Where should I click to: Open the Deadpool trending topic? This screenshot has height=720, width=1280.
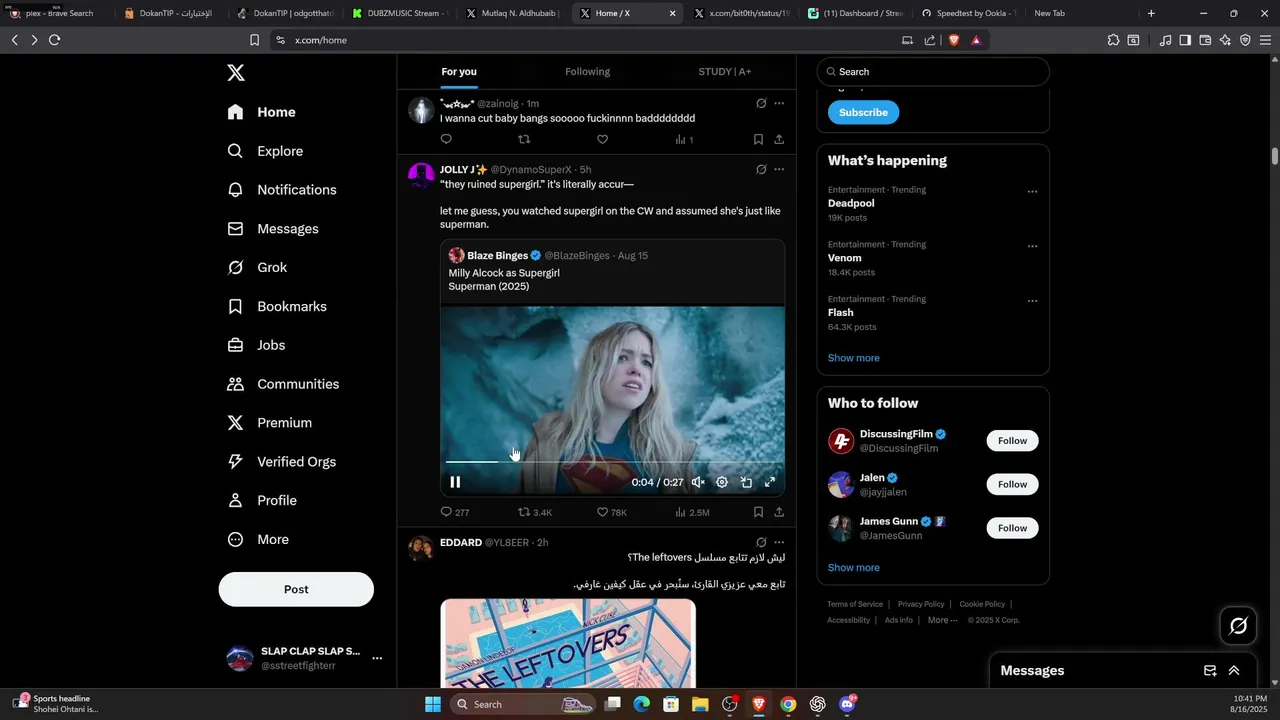tap(851, 203)
